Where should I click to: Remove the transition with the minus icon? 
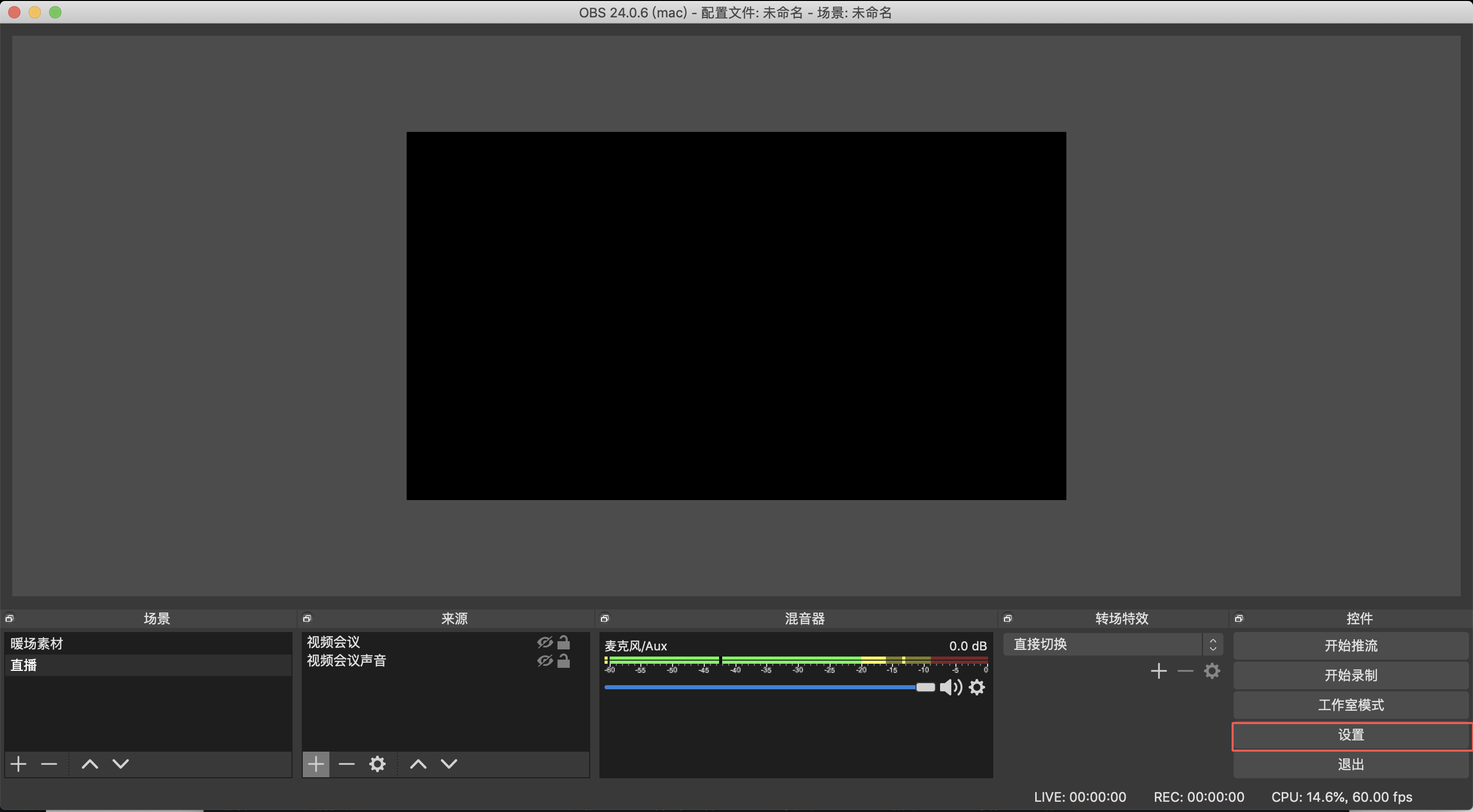[x=1186, y=671]
